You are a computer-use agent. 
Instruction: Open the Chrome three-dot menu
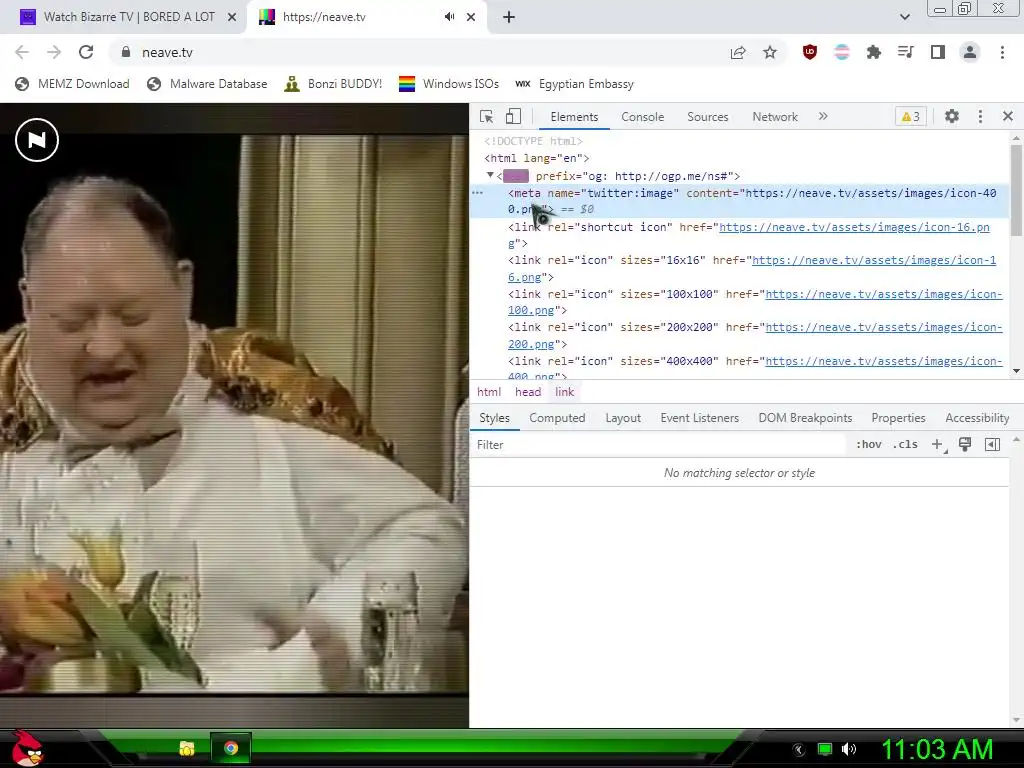click(x=1002, y=52)
